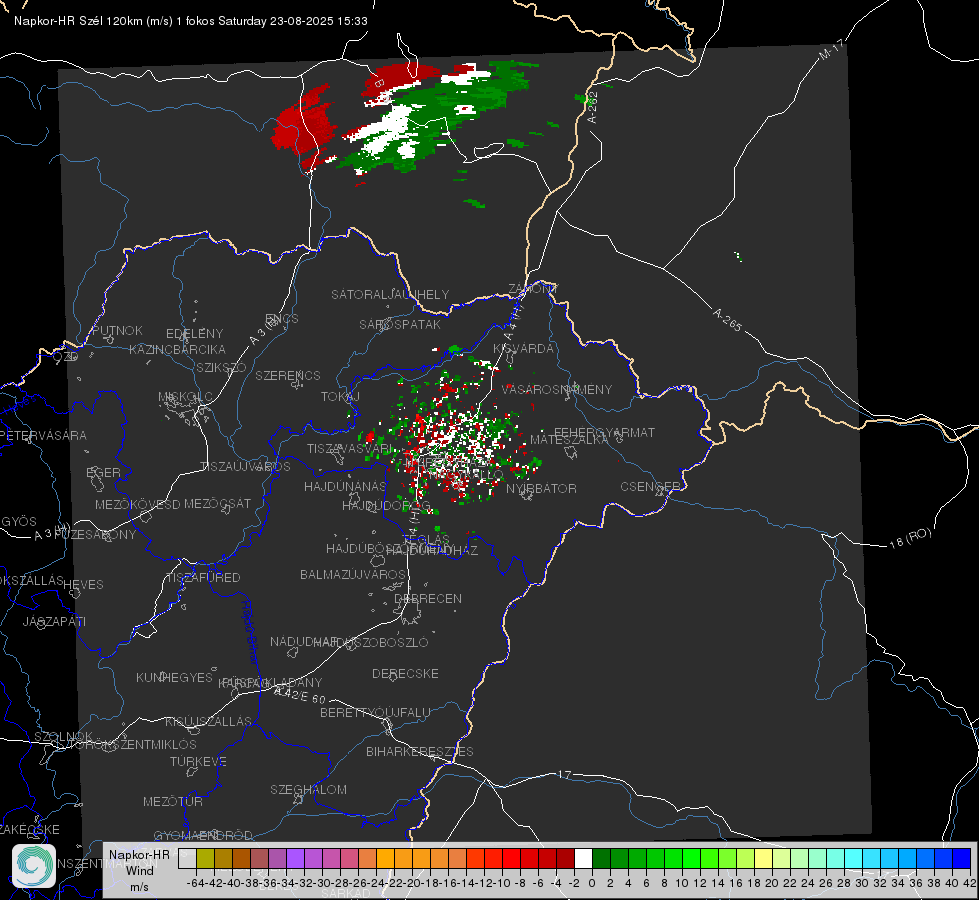The width and height of the screenshot is (979, 900).
Task: Pick the olive swatch right of -64
Action: pyautogui.click(x=205, y=859)
